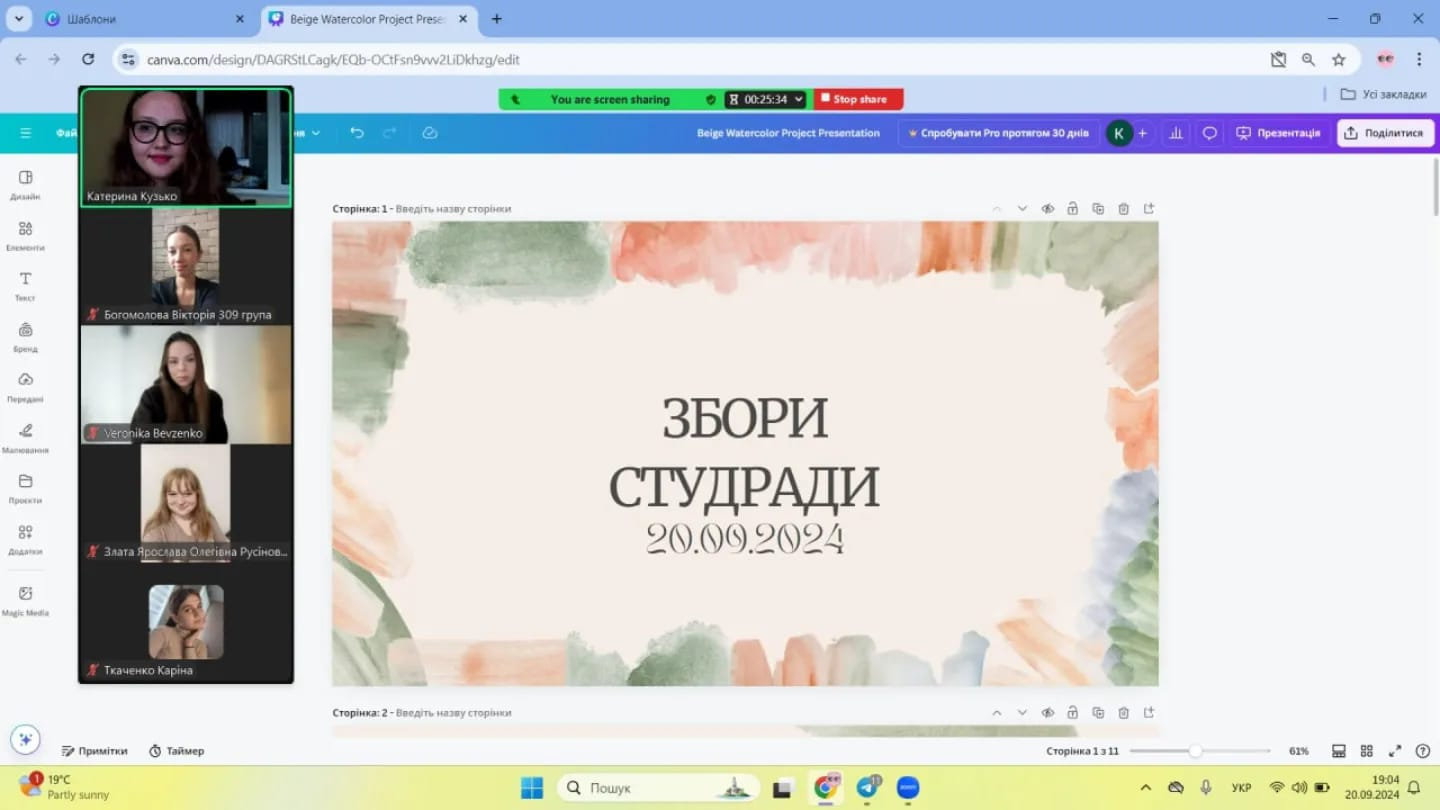Redo the action in Canva toolbar

point(390,133)
